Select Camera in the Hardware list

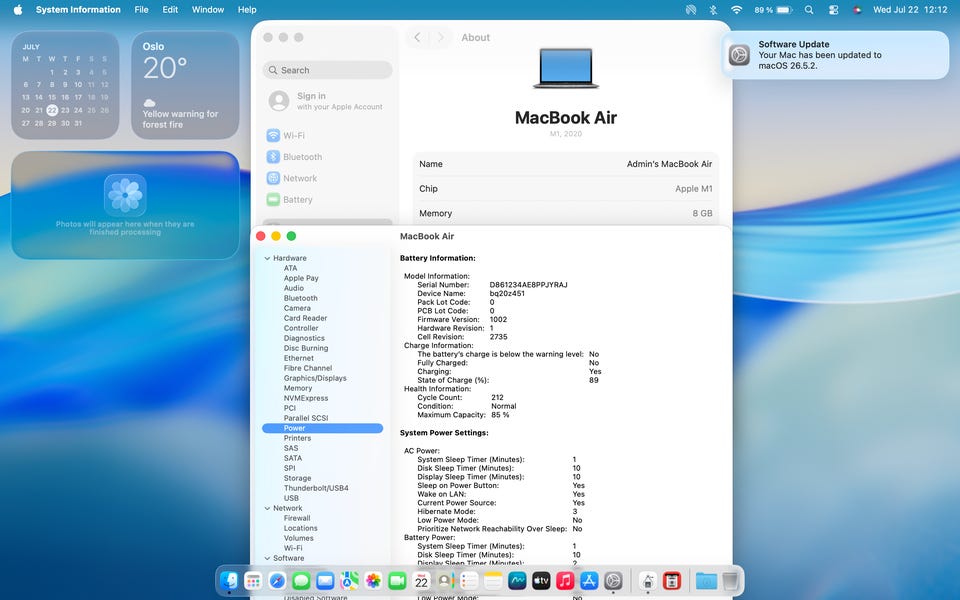click(297, 308)
